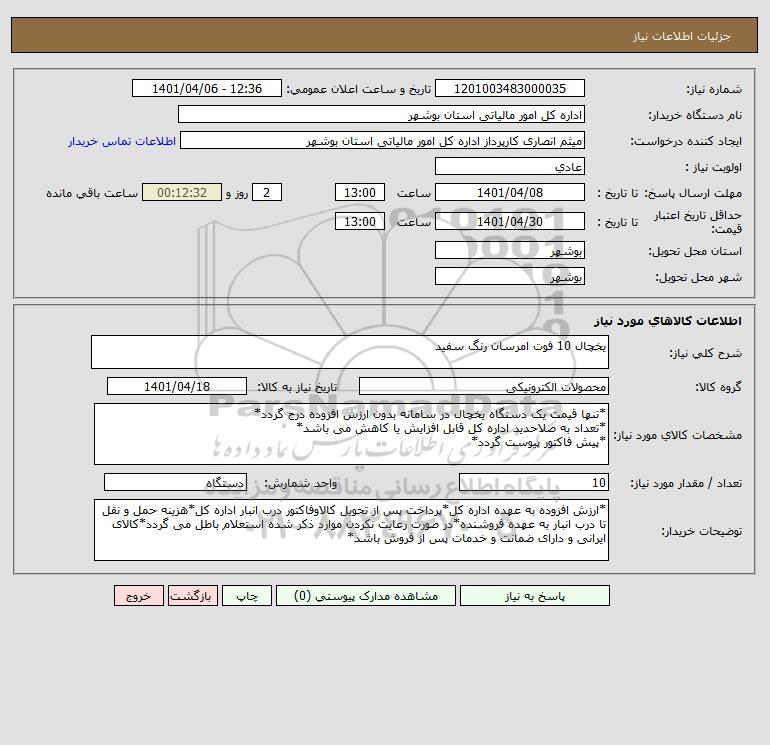Click the شرح کلی نیاز label
The image size is (770, 745).
[x=706, y=353]
